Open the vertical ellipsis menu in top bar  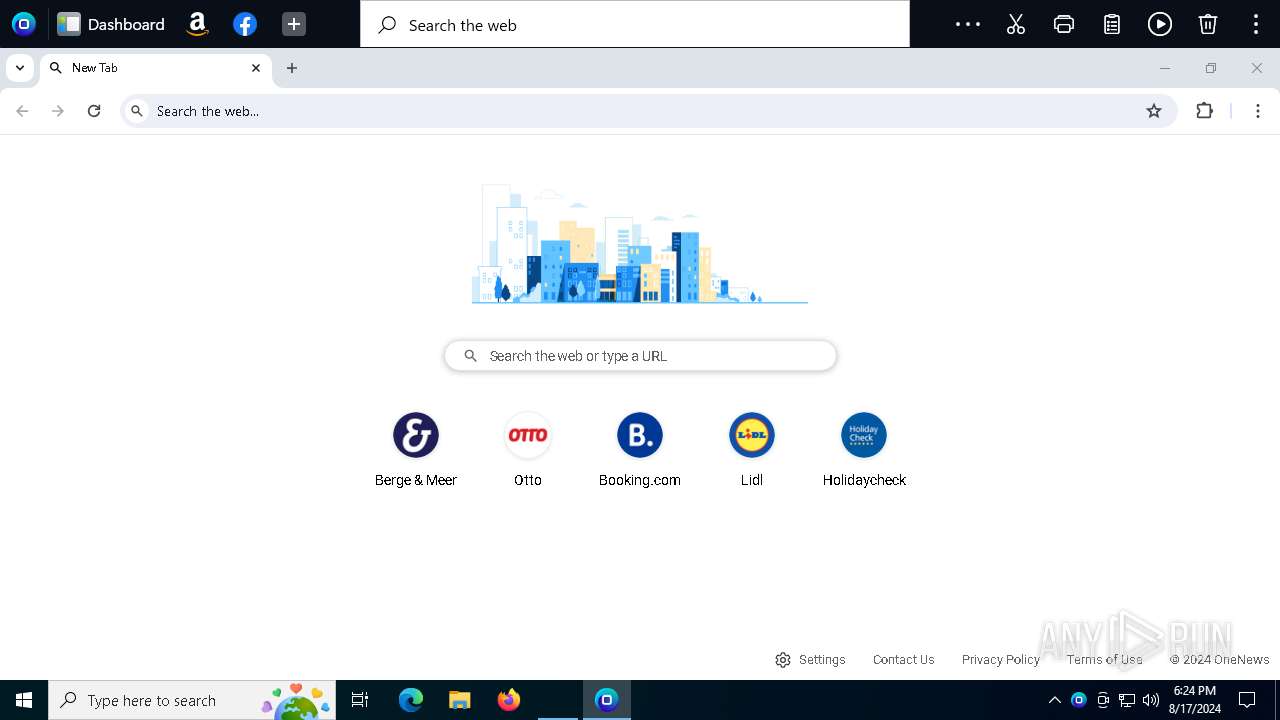[1256, 24]
